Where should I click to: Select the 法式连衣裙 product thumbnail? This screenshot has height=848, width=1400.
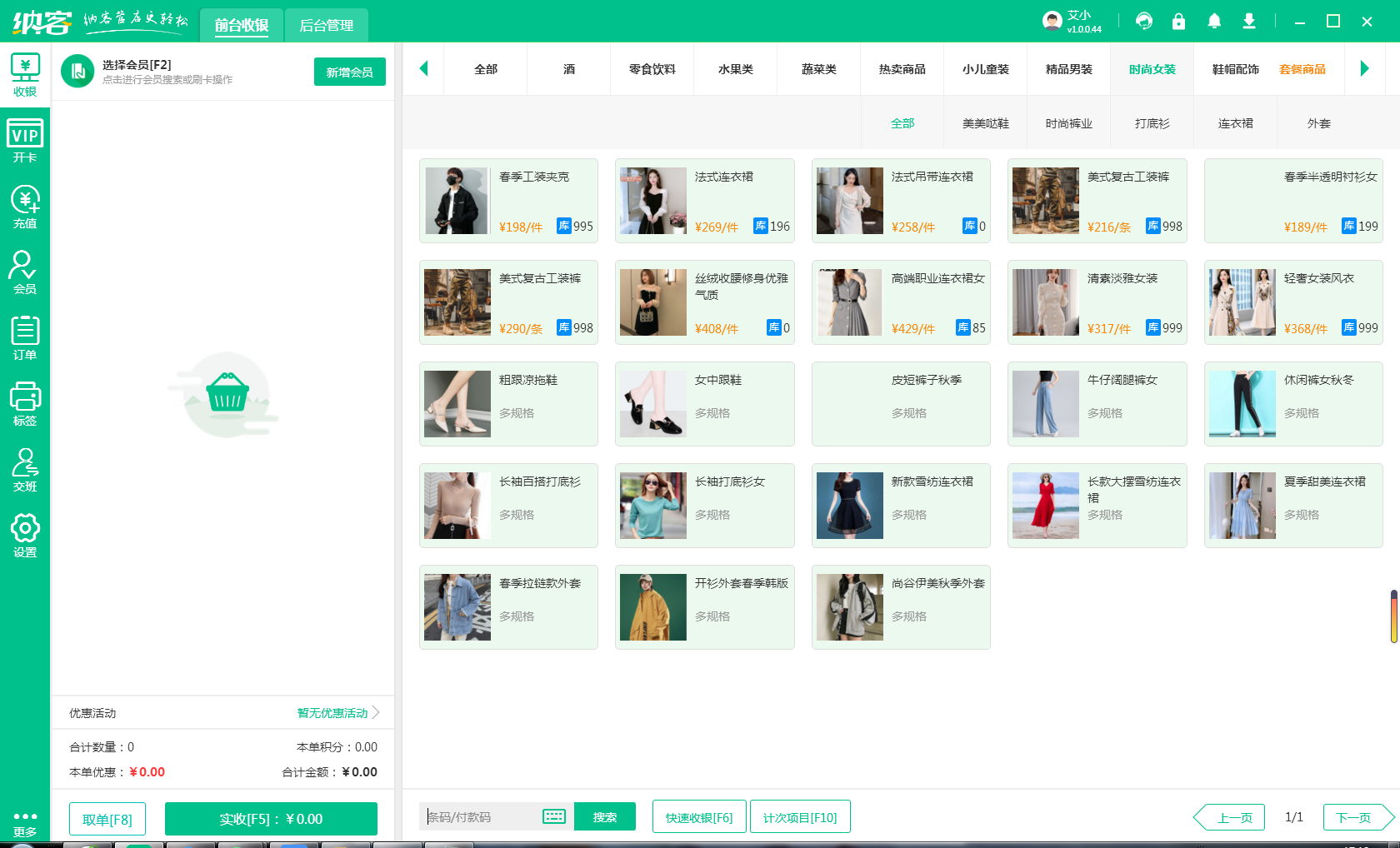click(652, 201)
